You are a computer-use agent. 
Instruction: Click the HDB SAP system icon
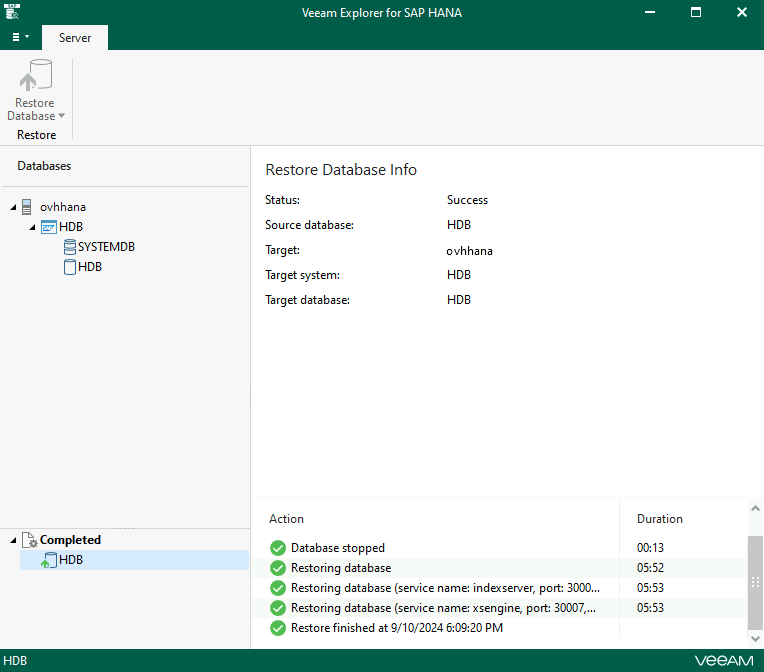(x=48, y=227)
